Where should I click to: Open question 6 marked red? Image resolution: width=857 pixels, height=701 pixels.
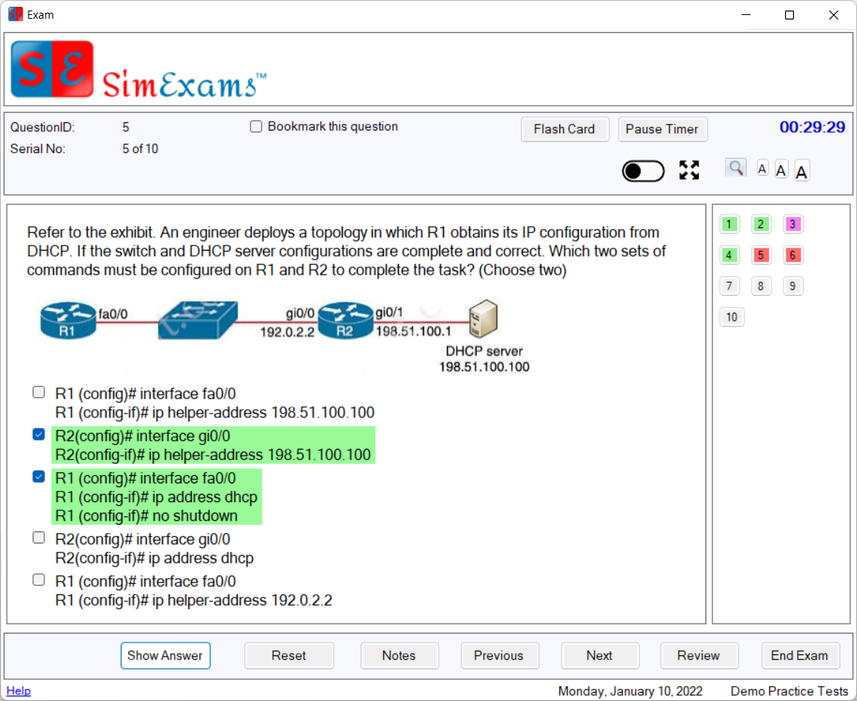click(x=792, y=255)
